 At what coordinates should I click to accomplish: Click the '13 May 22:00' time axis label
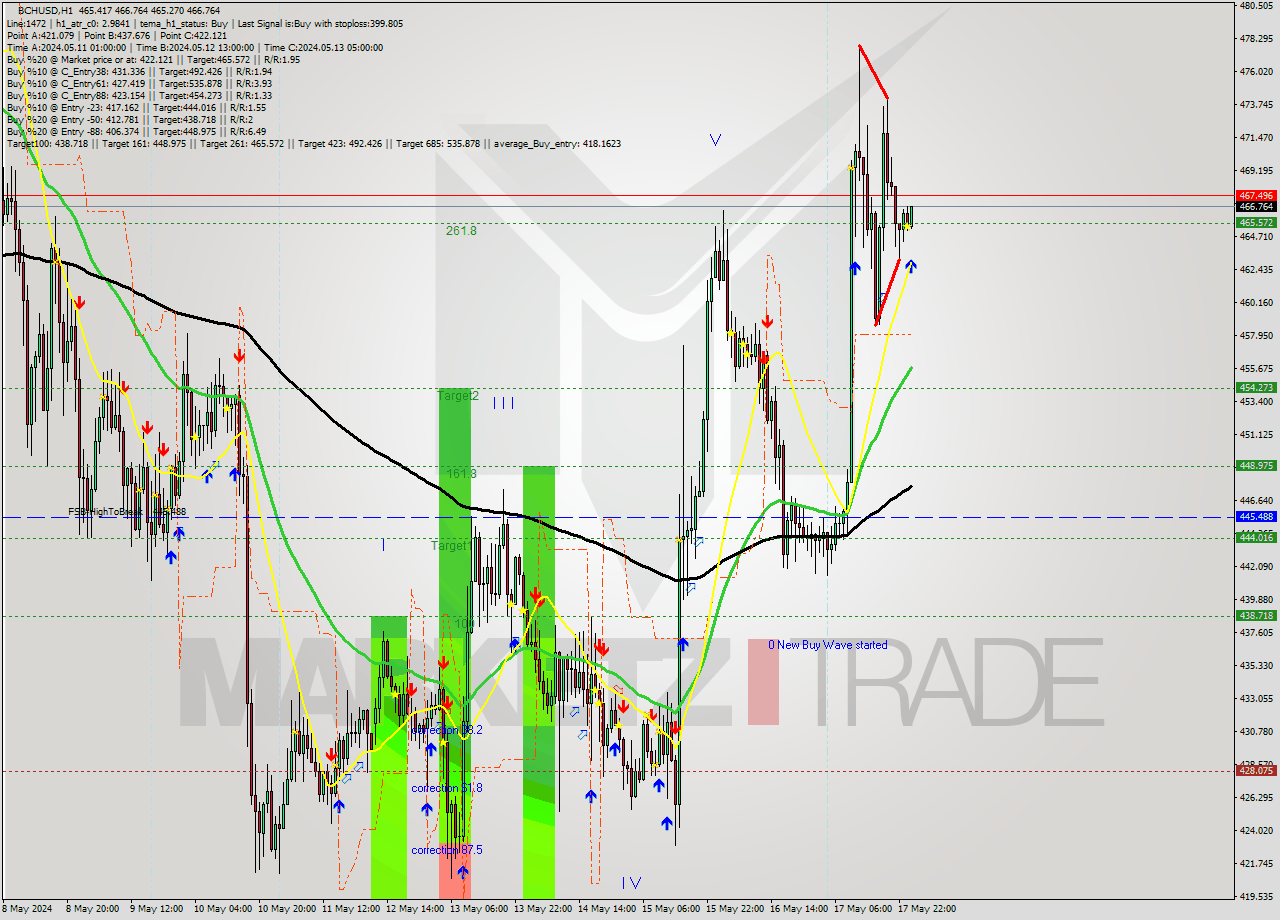click(x=543, y=909)
